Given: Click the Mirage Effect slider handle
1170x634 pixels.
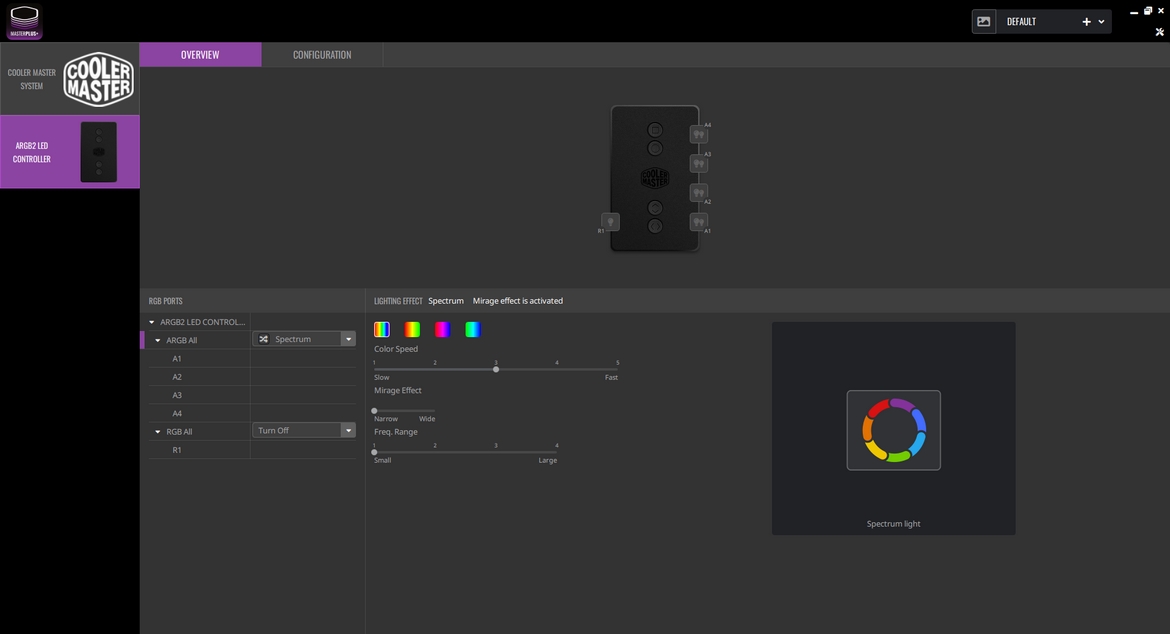Looking at the screenshot, I should 375,411.
